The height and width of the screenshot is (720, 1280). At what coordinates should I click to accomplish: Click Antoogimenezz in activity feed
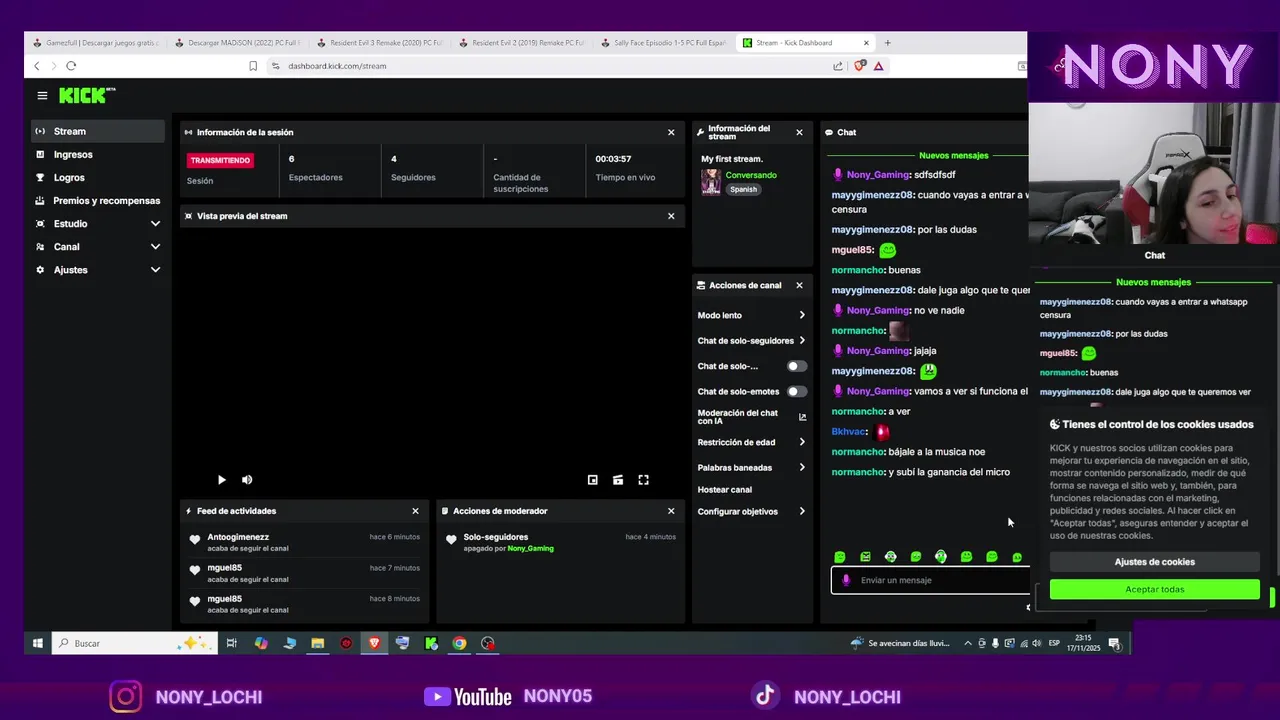click(238, 537)
